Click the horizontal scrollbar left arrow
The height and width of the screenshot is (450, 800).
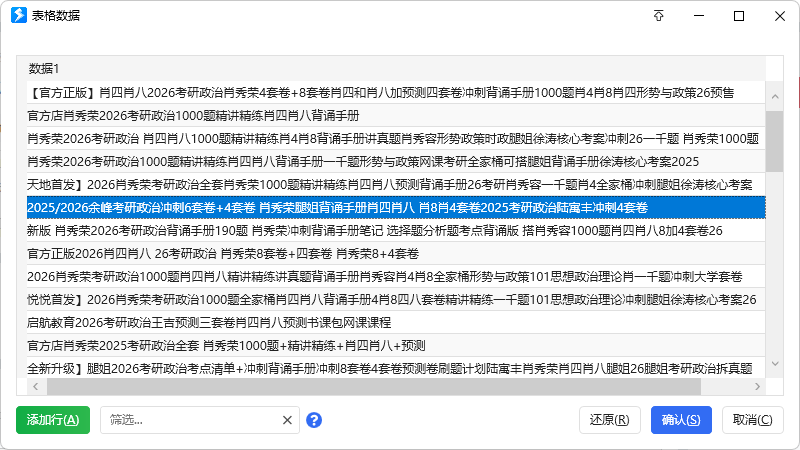coord(35,387)
